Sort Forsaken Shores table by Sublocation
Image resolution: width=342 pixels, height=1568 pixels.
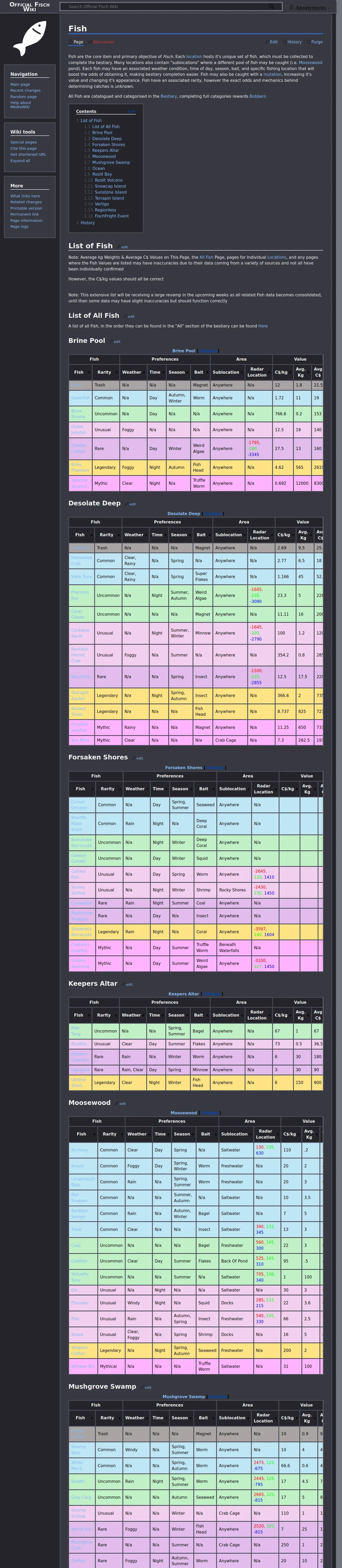tap(234, 789)
